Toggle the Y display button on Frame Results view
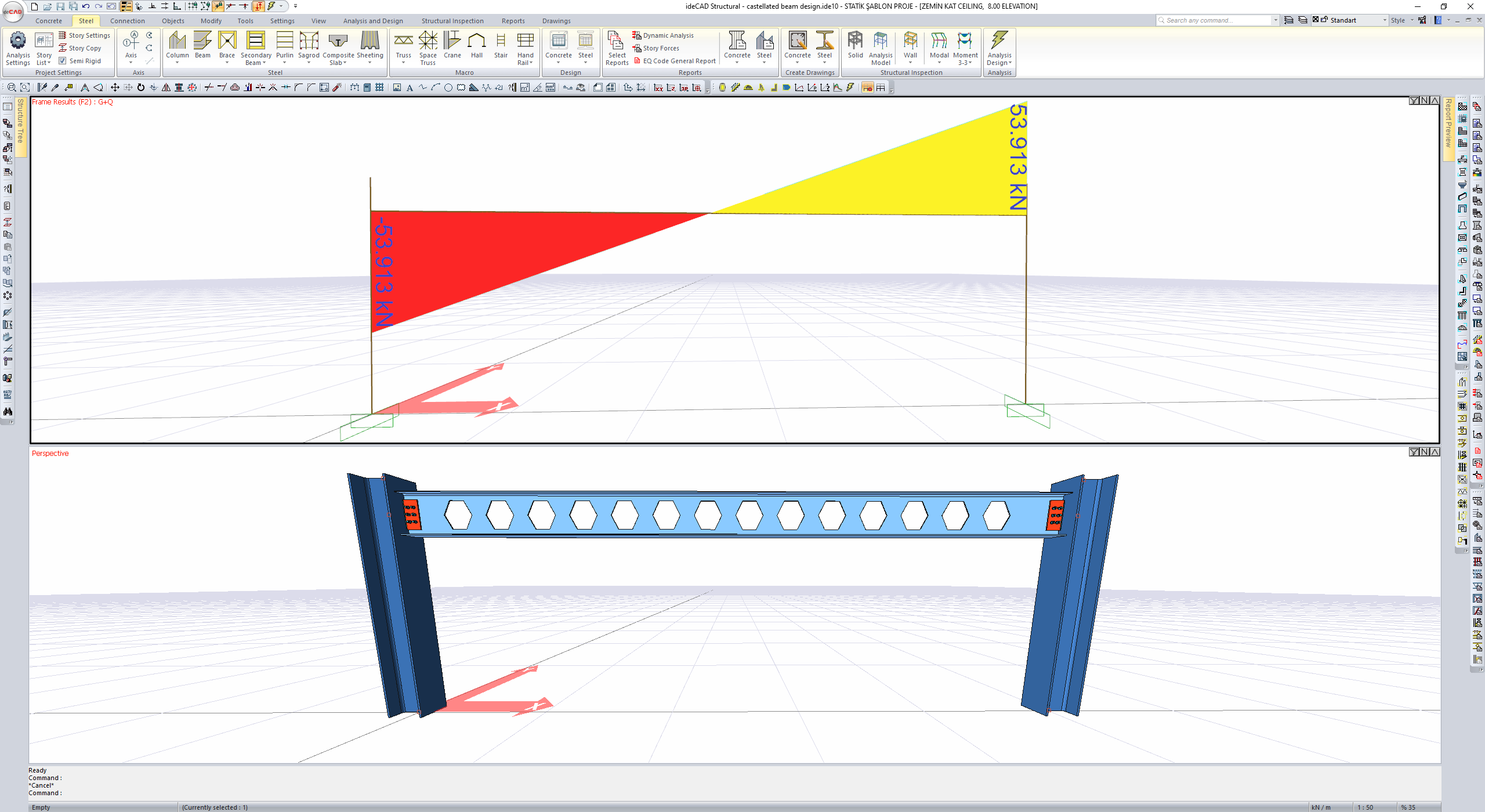The height and width of the screenshot is (812, 1485). point(1414,100)
